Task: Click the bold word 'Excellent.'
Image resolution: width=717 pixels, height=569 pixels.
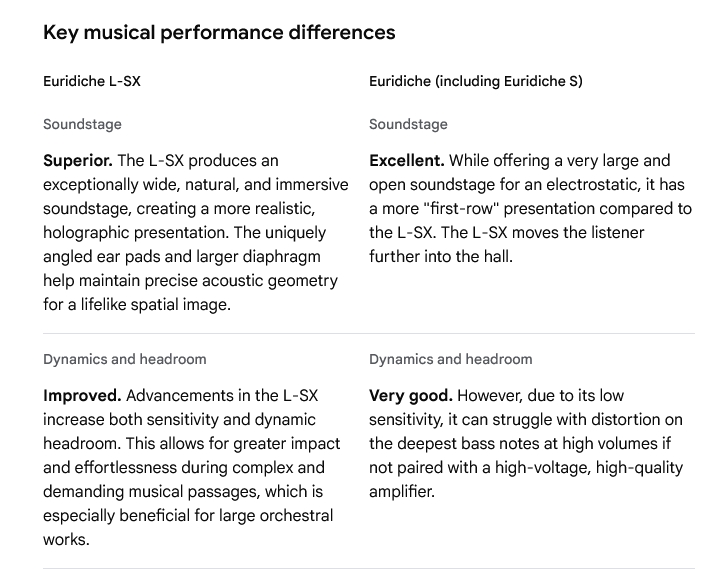Action: coord(407,161)
